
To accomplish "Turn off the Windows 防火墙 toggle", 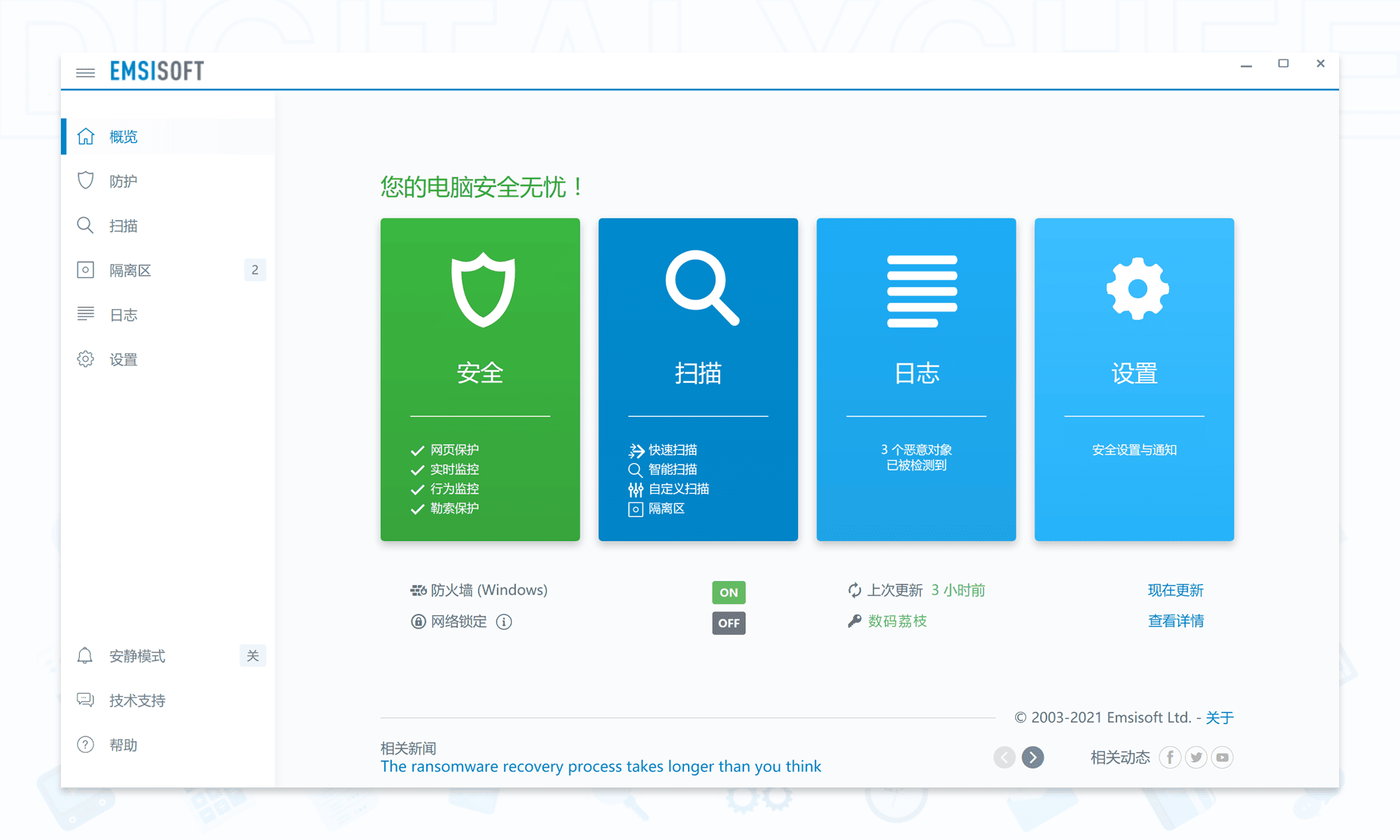I will (728, 591).
